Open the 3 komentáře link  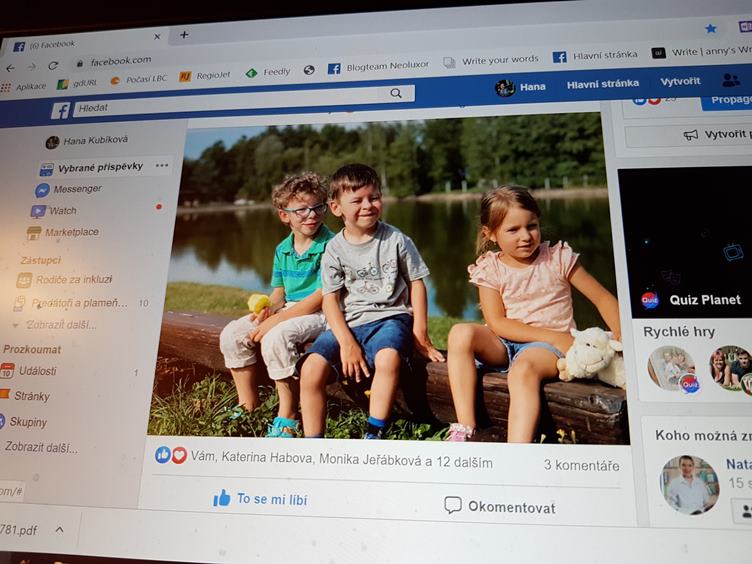pyautogui.click(x=581, y=465)
